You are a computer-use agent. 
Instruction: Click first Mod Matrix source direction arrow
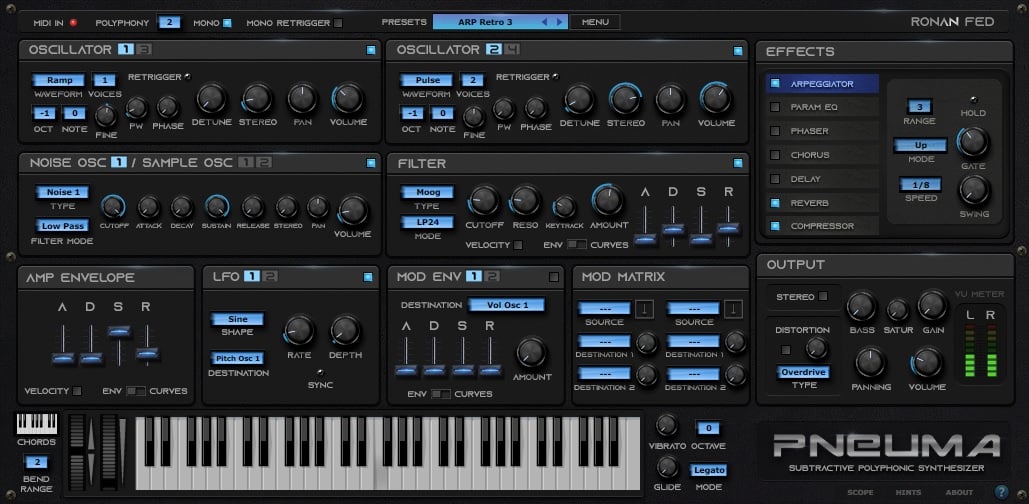coord(646,308)
